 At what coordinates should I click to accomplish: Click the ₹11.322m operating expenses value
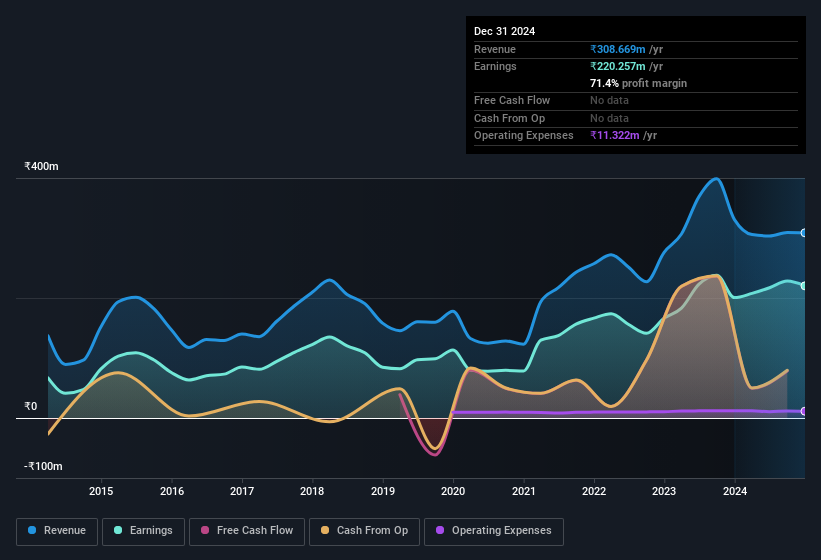615,136
